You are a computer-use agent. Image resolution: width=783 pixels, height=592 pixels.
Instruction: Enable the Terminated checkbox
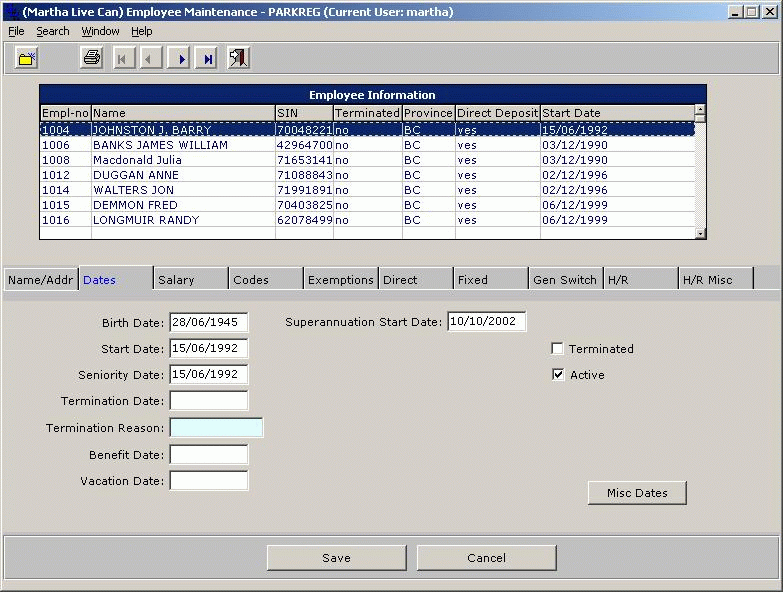tap(558, 349)
